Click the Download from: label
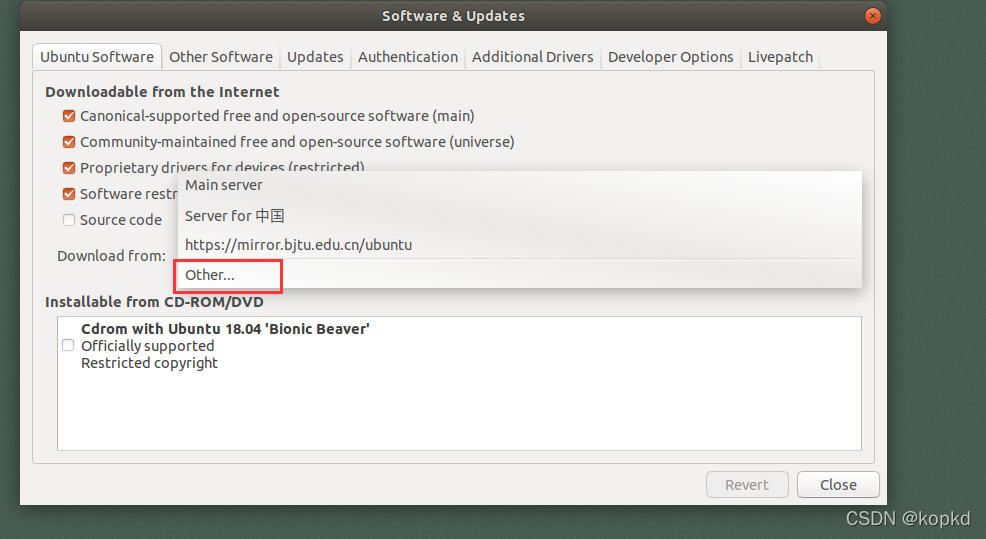This screenshot has width=986, height=539. pyautogui.click(x=111, y=256)
